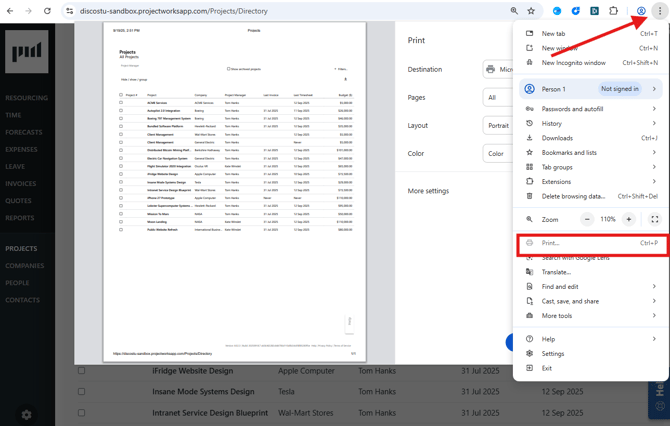Click the Chrome three-dot menu button
The width and height of the screenshot is (670, 426).
click(x=659, y=11)
